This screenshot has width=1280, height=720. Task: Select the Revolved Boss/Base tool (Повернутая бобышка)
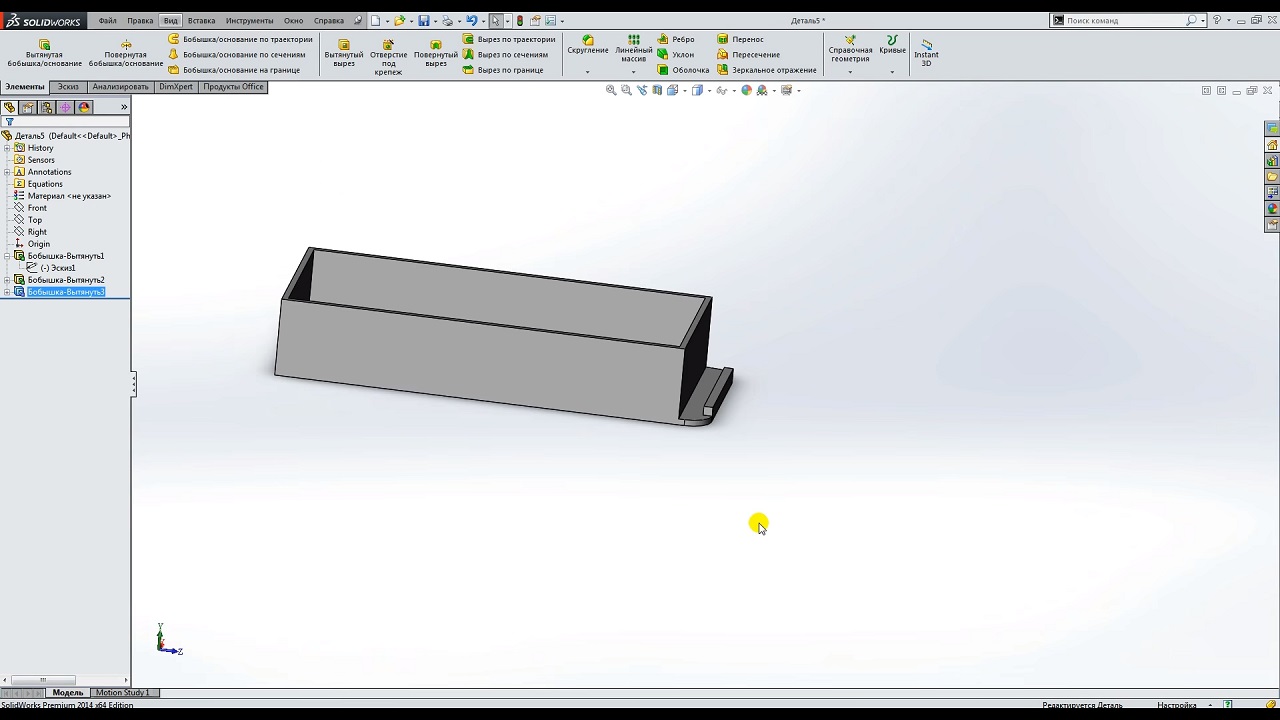click(x=126, y=53)
